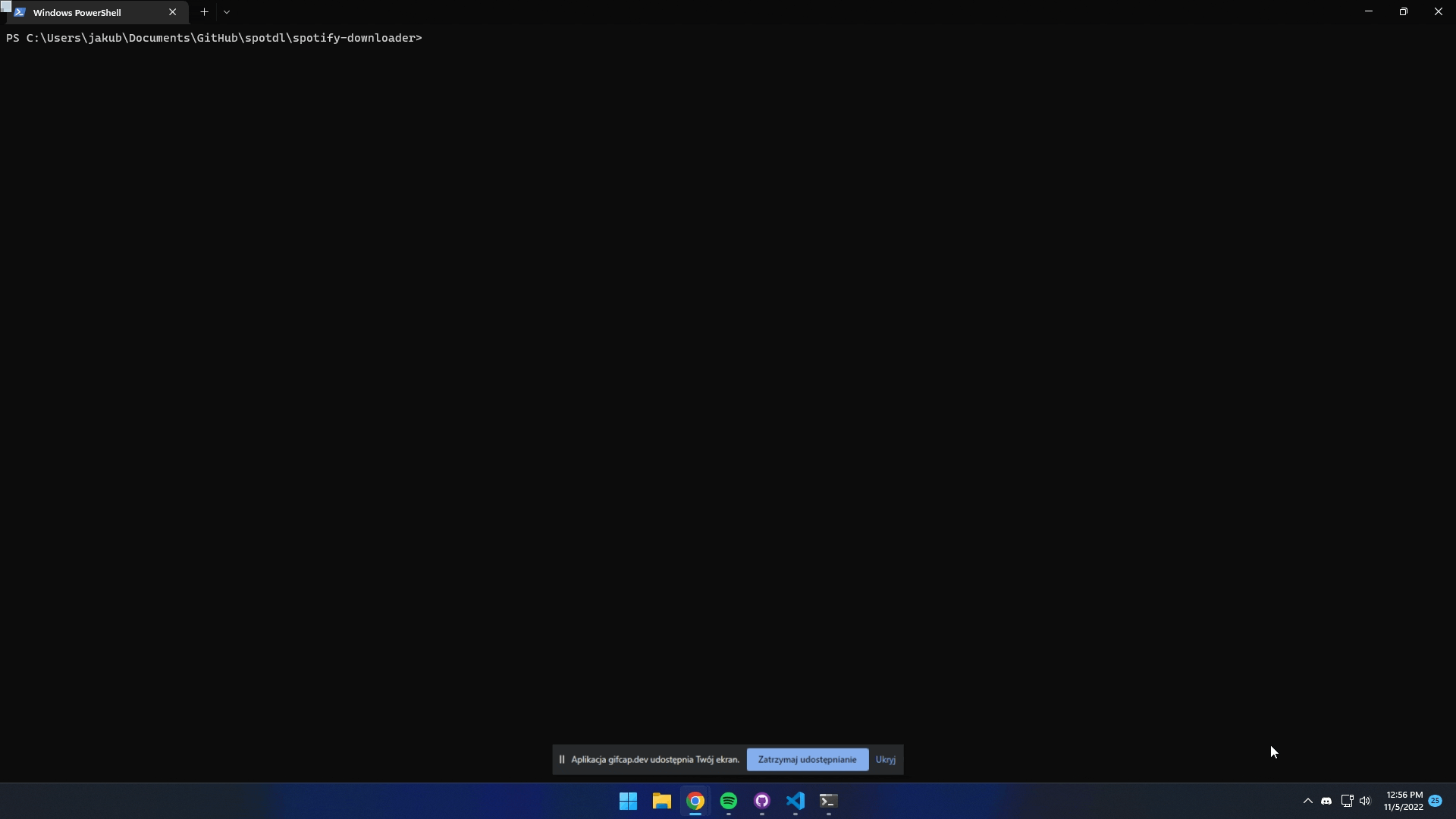Open the notification center badge
1456x819 pixels.
click(x=1435, y=801)
